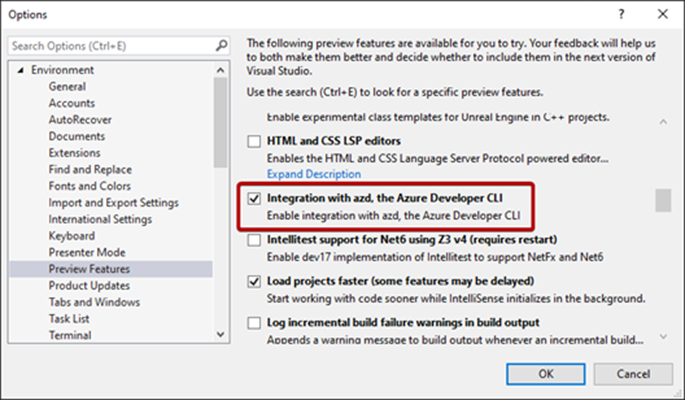Screen dimensions: 685x400
Task: Select Fonts and Colors settings
Action: pyautogui.click(x=89, y=186)
